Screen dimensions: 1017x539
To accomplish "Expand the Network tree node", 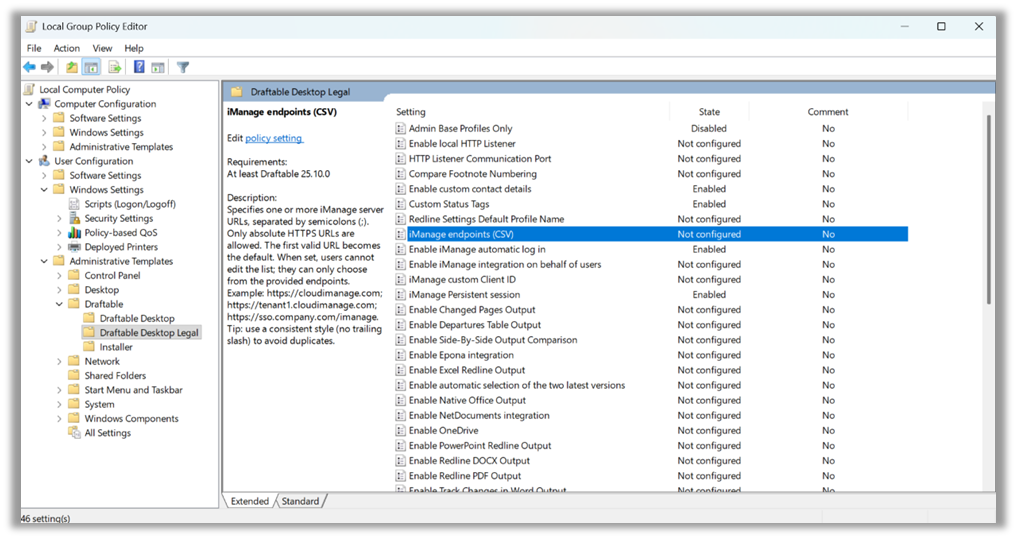I will click(x=59, y=361).
